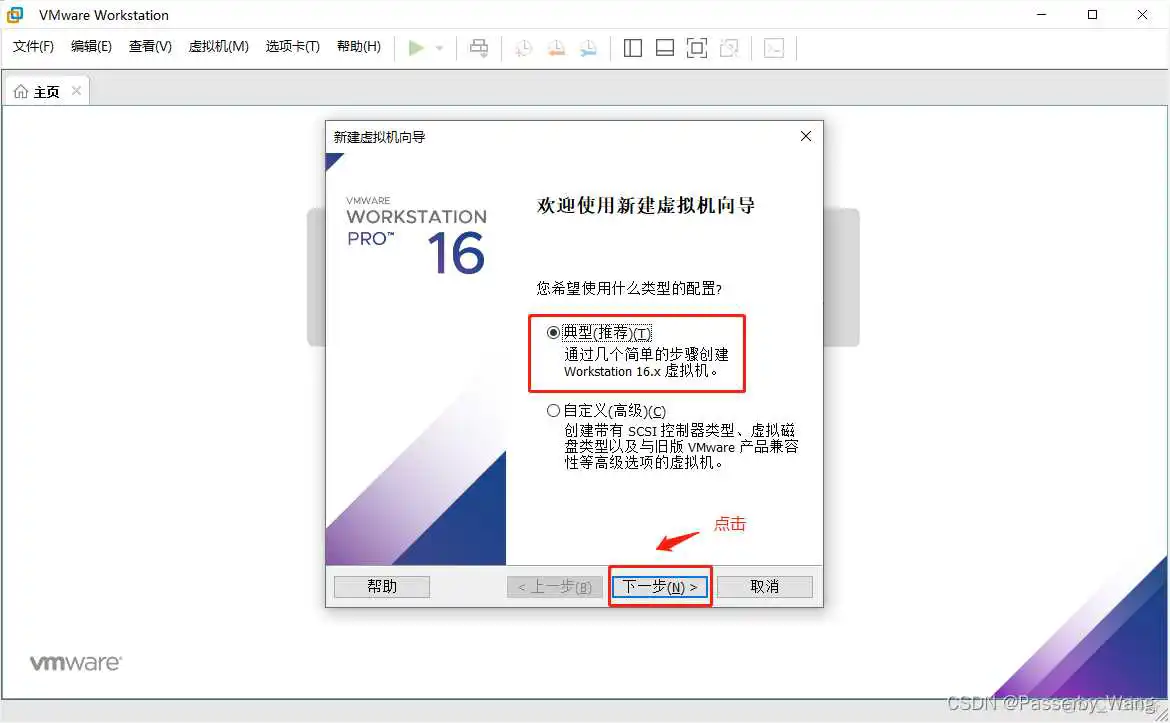Click the VMware Workstation title bar logo

click(15, 15)
